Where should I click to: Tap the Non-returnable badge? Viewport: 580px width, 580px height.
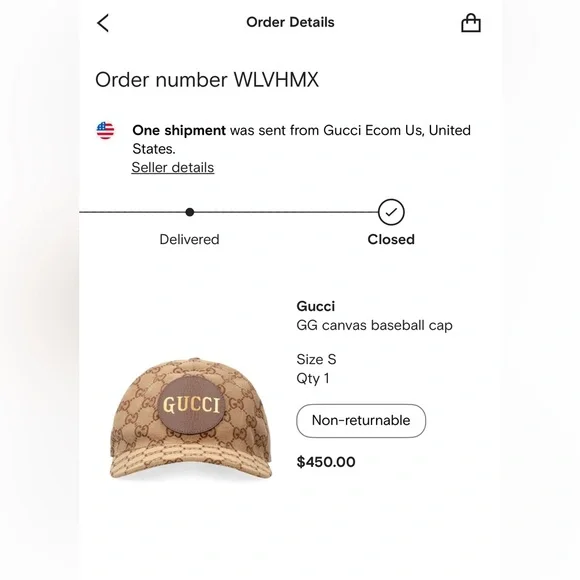(x=361, y=421)
